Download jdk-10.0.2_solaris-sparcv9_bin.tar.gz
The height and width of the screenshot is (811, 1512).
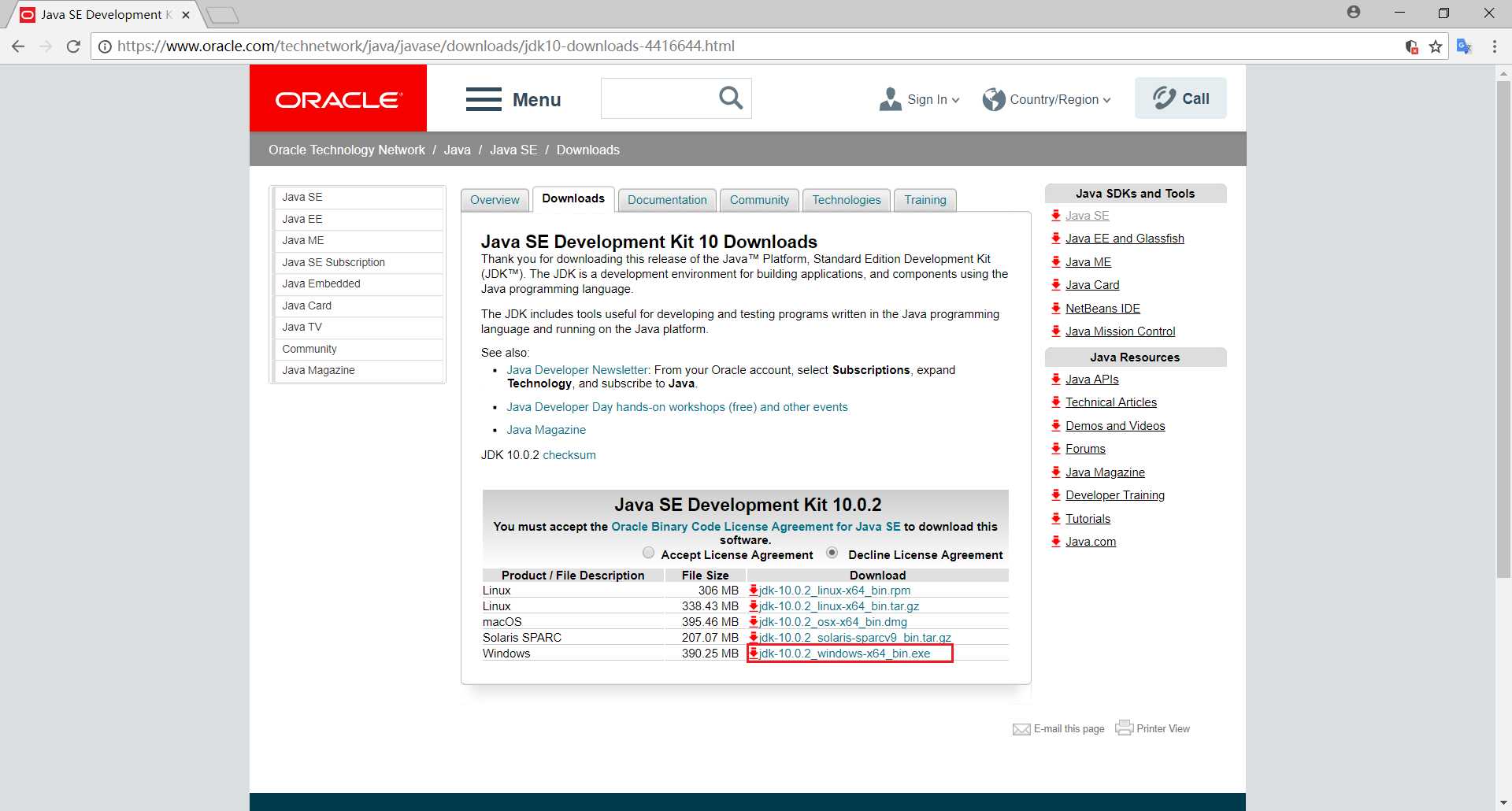855,637
